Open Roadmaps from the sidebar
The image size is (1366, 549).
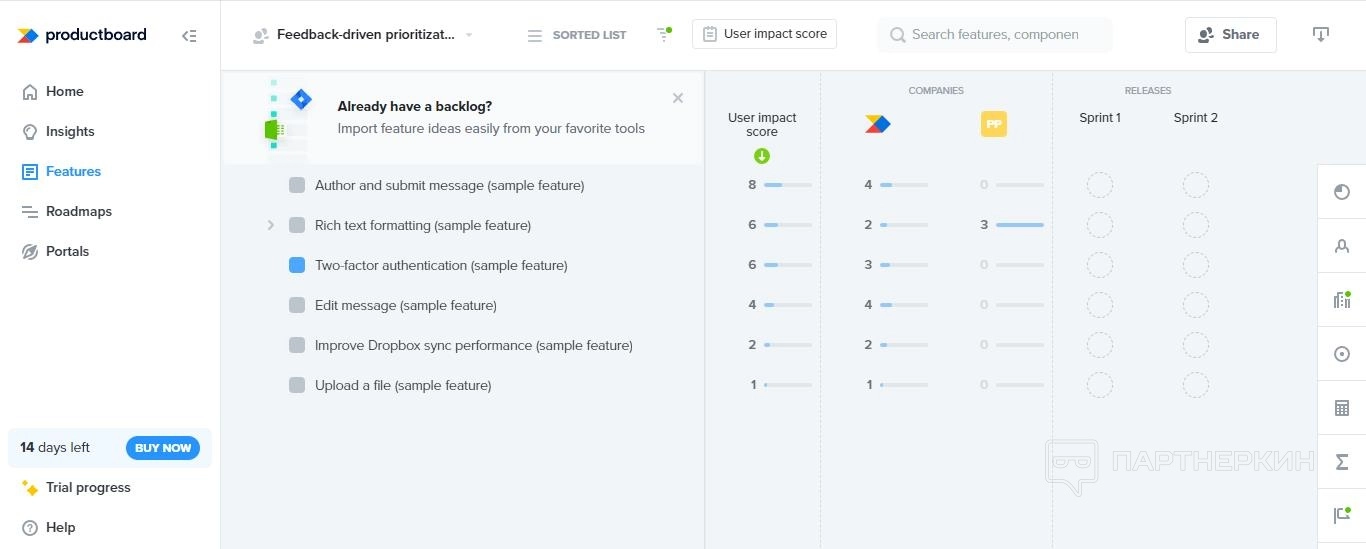[78, 211]
